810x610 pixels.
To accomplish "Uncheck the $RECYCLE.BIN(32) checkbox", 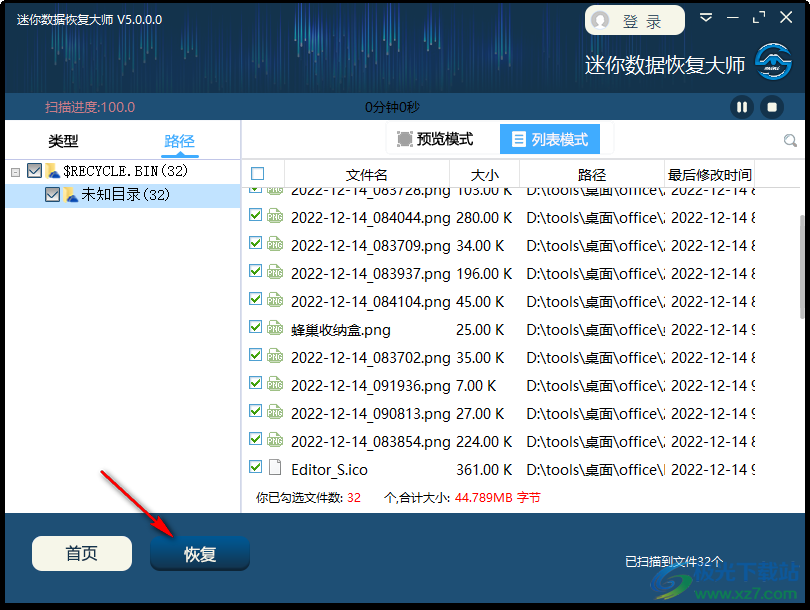I will 34,170.
